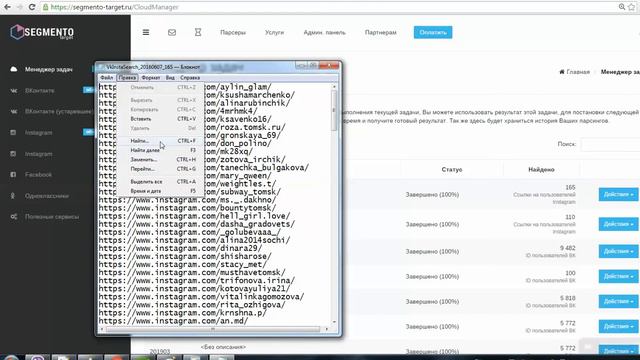Click the home icon near Главная
The width and height of the screenshot is (640, 360).
click(562, 72)
